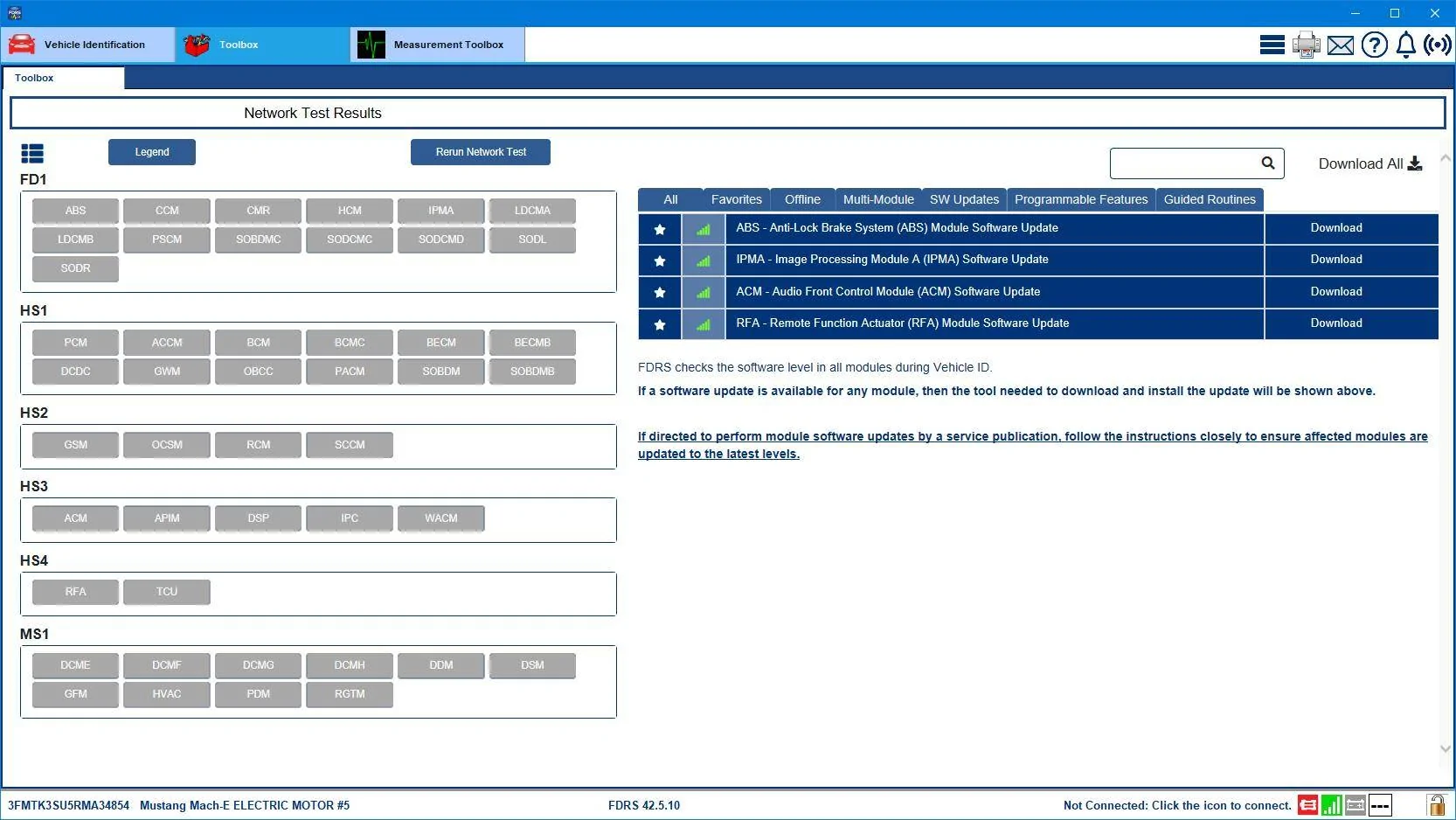The width and height of the screenshot is (1456, 820).
Task: Select the Offline filter tab
Action: pyautogui.click(x=802, y=199)
